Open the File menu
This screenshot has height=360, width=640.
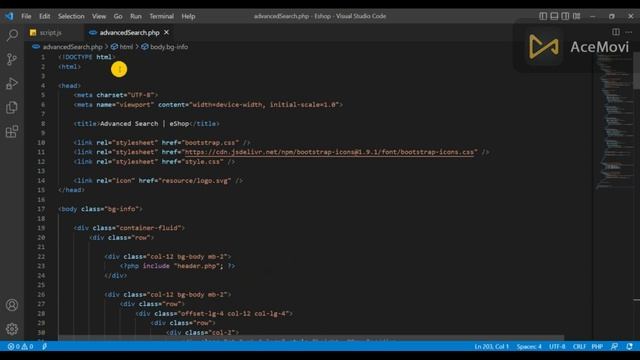pyautogui.click(x=26, y=16)
